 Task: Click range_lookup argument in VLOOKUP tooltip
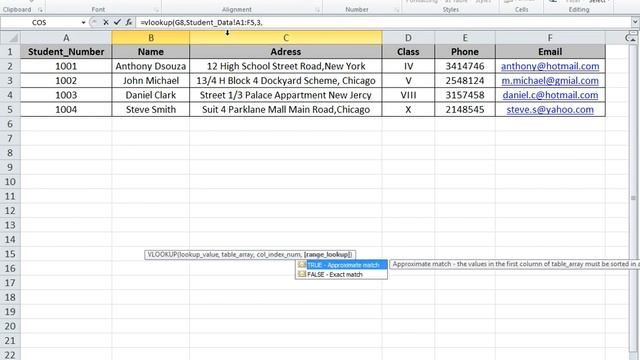[328, 254]
